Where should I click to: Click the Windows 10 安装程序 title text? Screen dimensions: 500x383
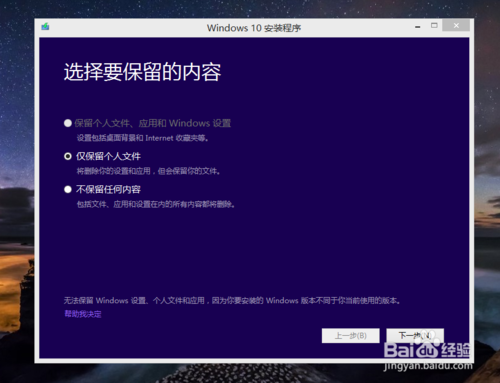click(x=254, y=28)
